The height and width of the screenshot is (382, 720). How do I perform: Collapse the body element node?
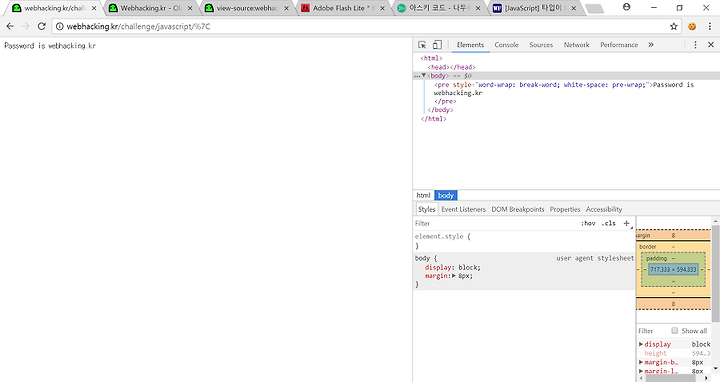click(424, 75)
